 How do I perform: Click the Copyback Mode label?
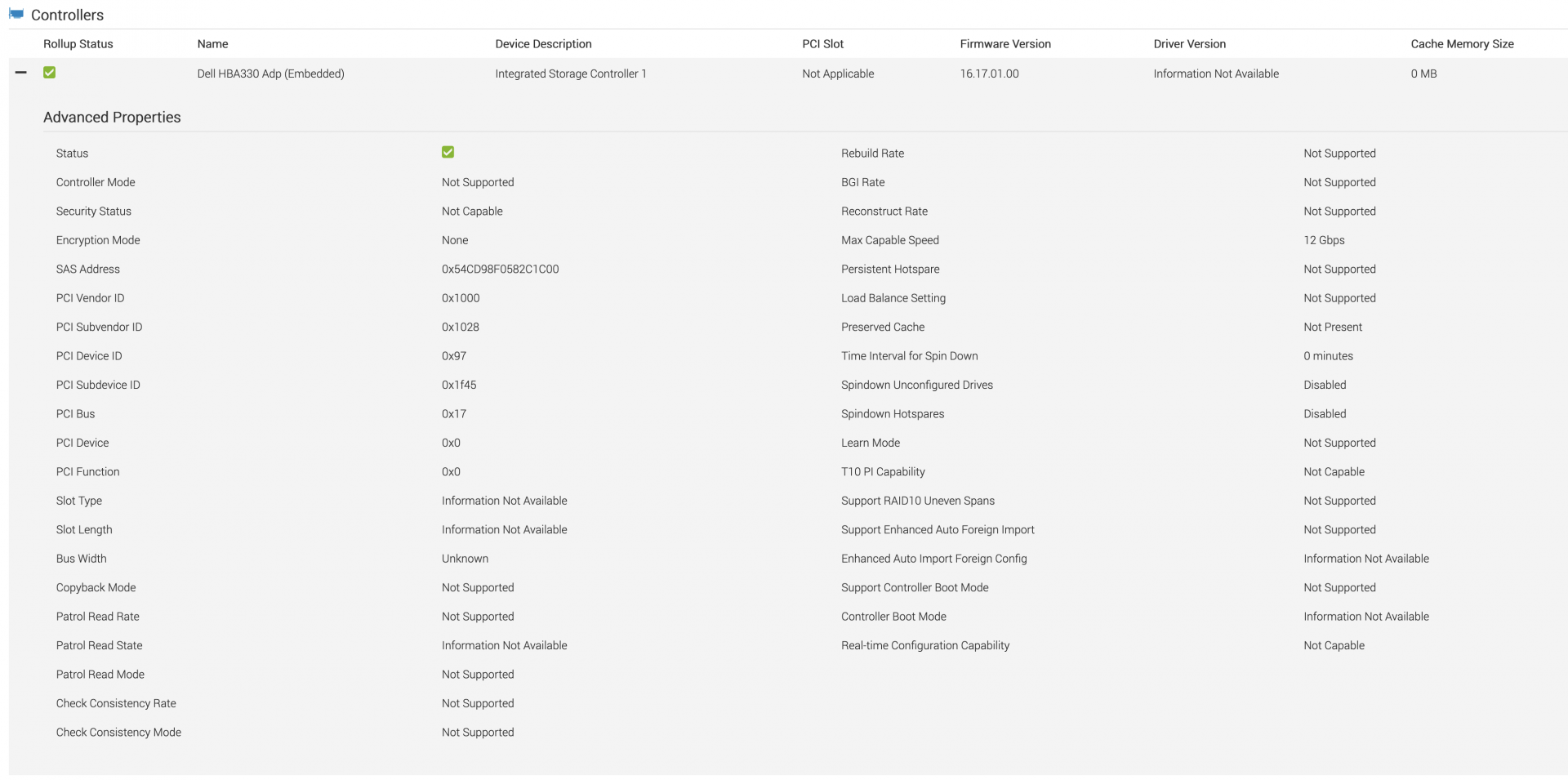click(96, 587)
